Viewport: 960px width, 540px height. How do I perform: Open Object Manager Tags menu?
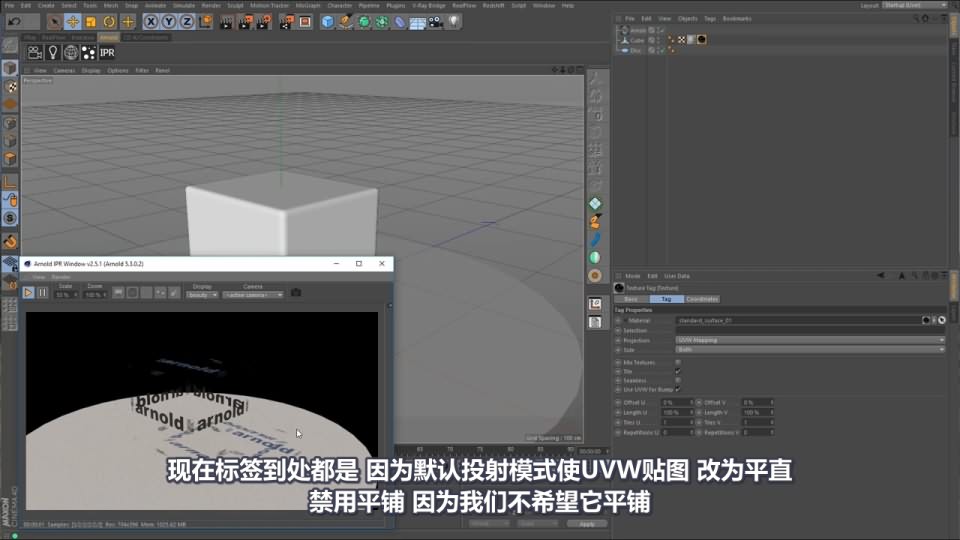point(710,19)
